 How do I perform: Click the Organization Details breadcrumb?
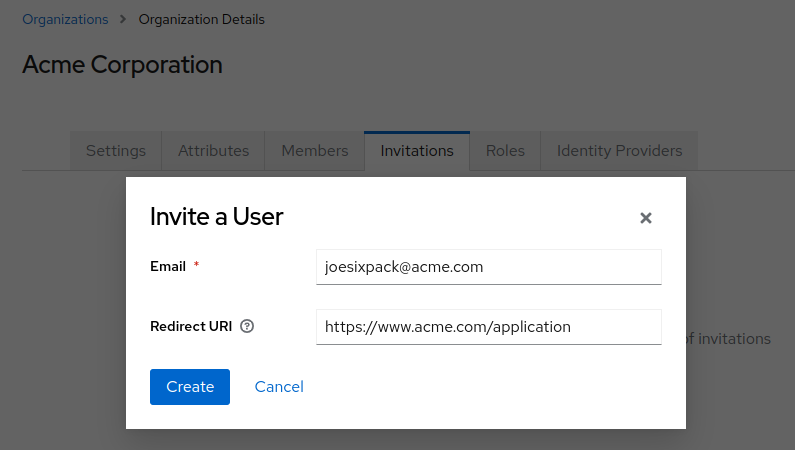tap(201, 19)
